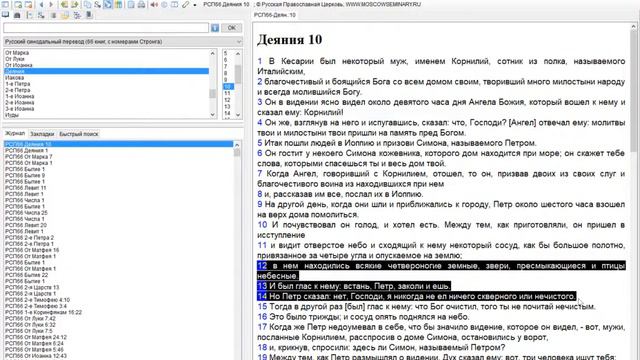Switch to the Закладки tab
The height and width of the screenshot is (360, 640).
42,134
